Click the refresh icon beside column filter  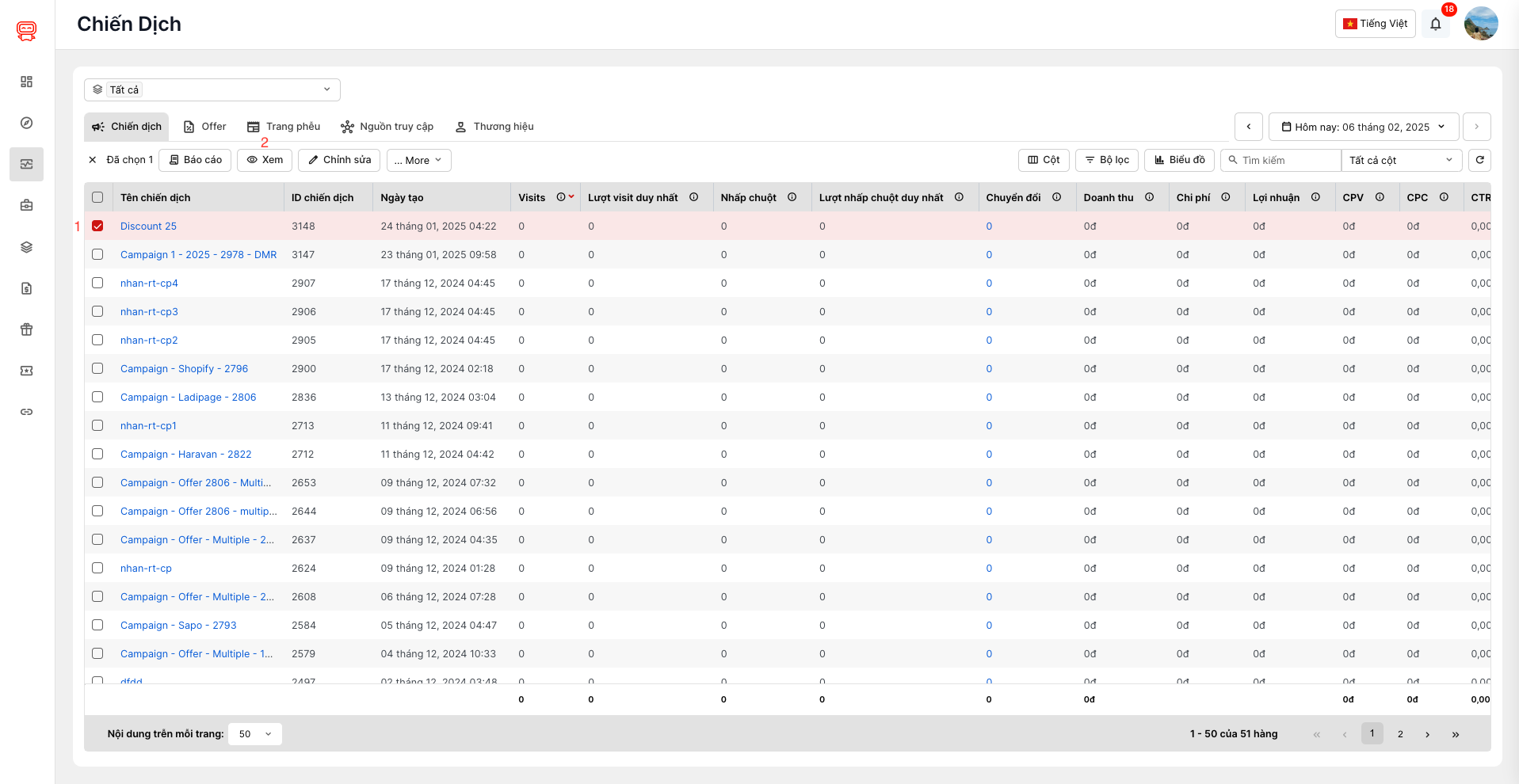point(1479,160)
